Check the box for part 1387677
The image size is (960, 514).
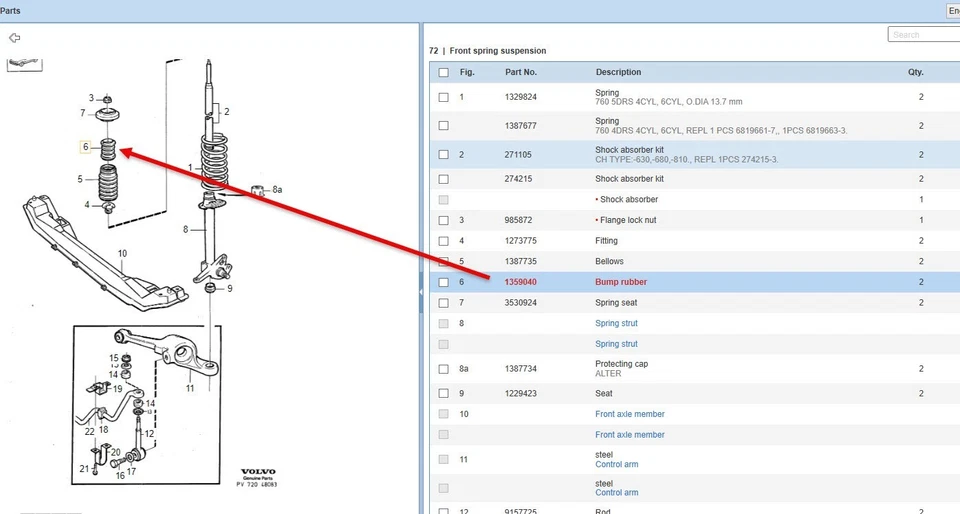point(443,125)
